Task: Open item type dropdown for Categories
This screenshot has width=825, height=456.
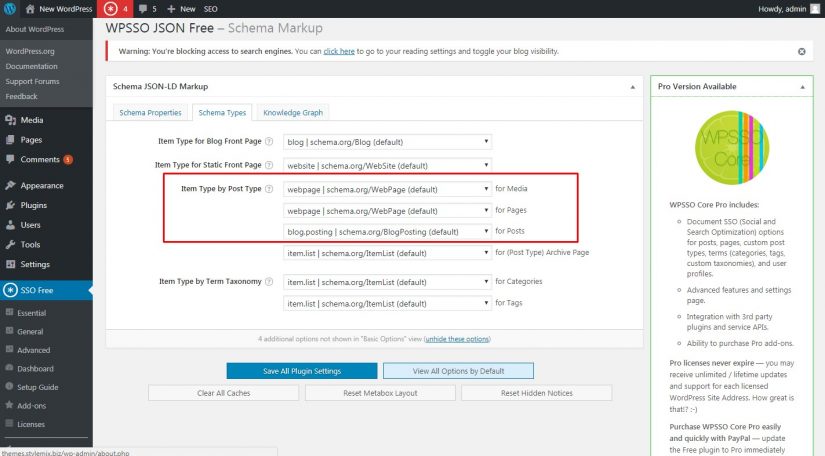Action: point(387,282)
